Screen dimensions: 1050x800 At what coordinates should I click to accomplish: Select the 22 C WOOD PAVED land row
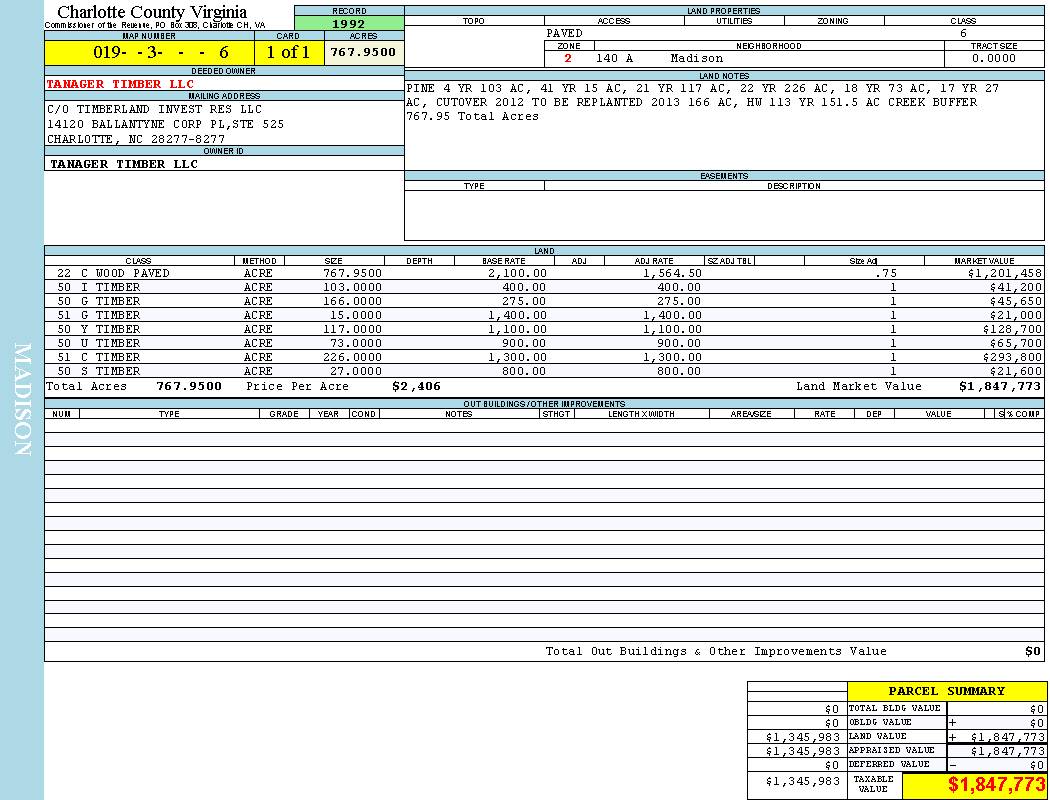point(113,273)
